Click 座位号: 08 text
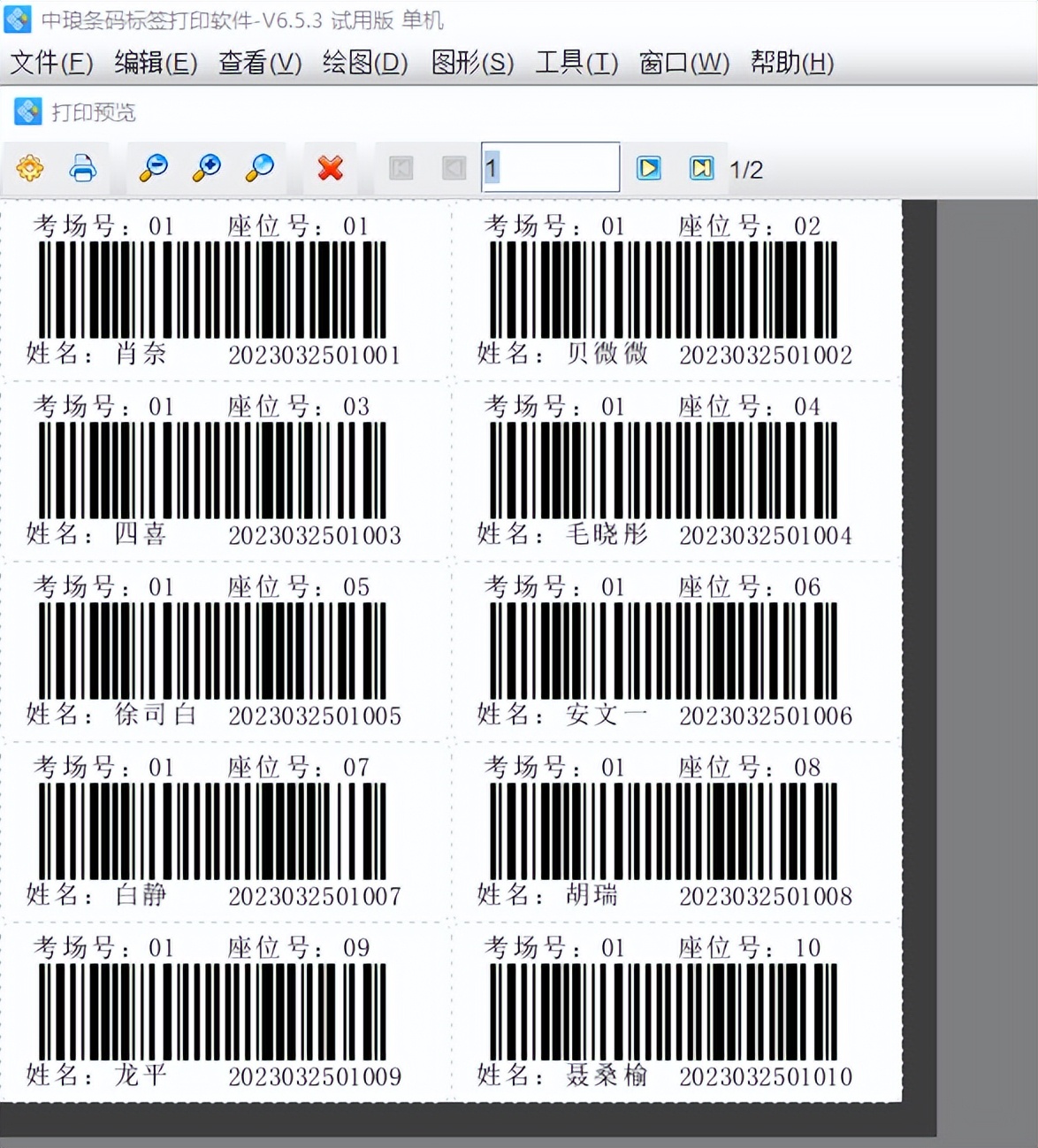 750,768
